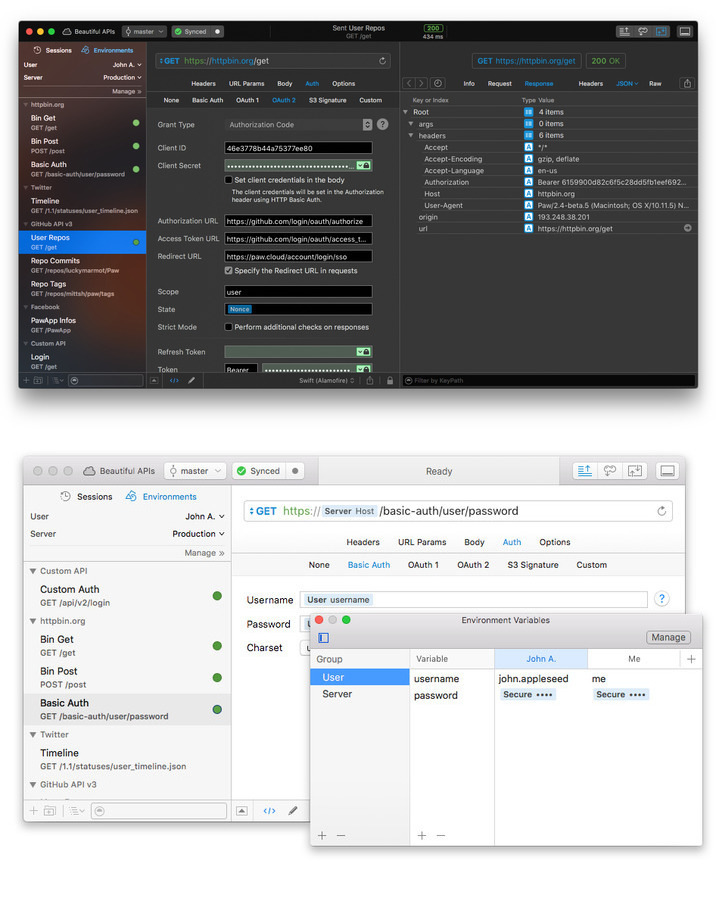
Task: Open the Grant Type Authorization Code combo box
Action: 299,125
